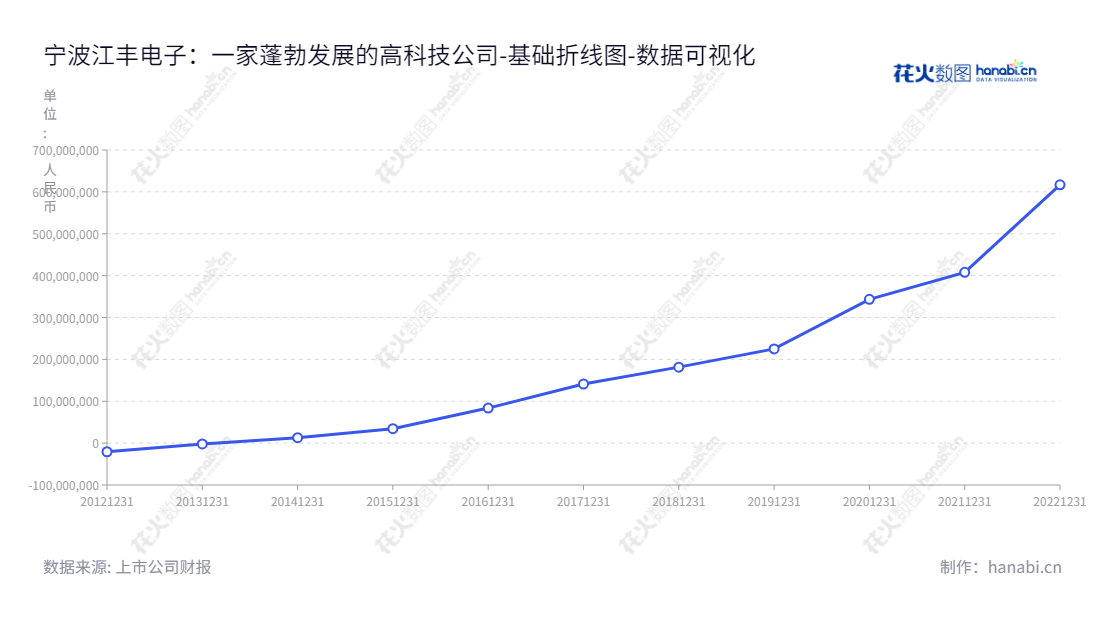Click the x-axis label 20131231
This screenshot has height=620, width=1100.
pyautogui.click(x=202, y=501)
